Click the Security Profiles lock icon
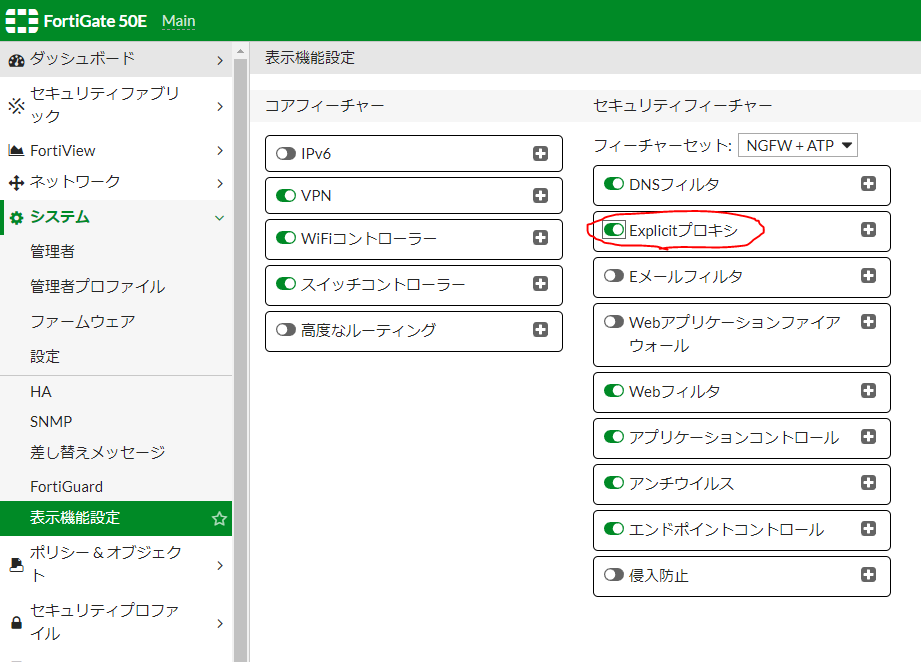The width and height of the screenshot is (921, 662). click(x=17, y=620)
